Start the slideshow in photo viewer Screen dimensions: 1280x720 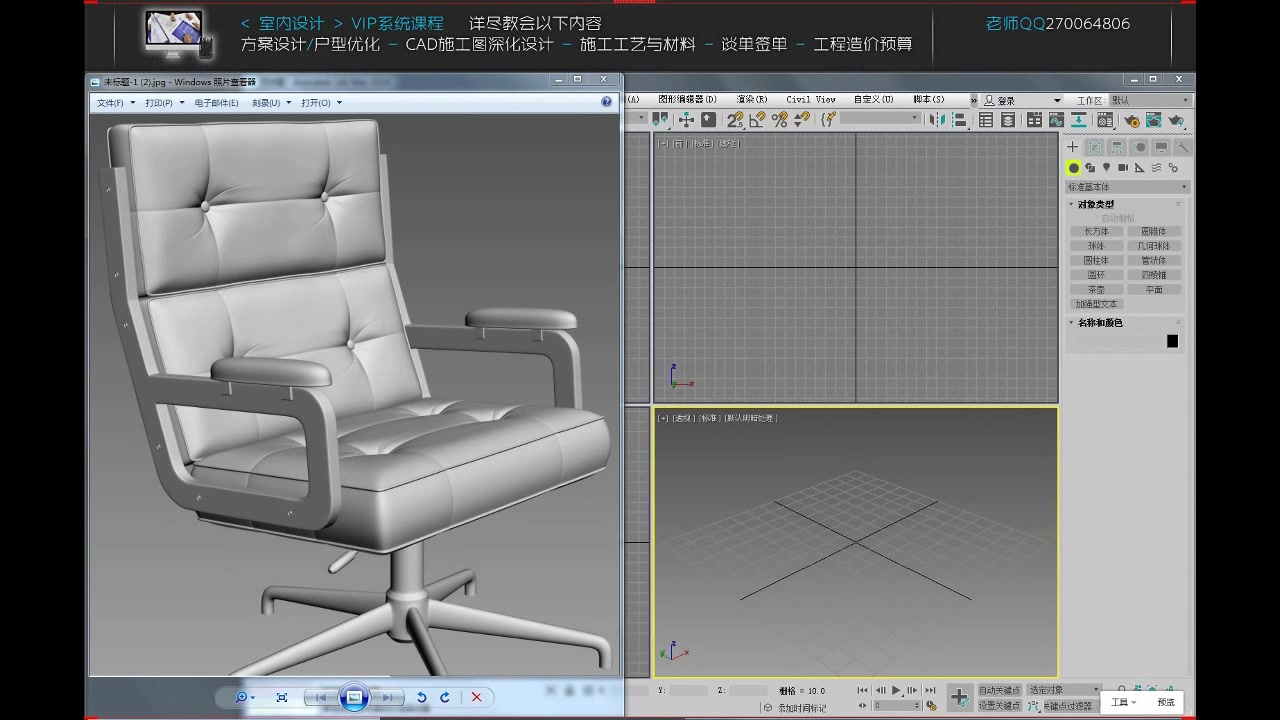pos(353,697)
